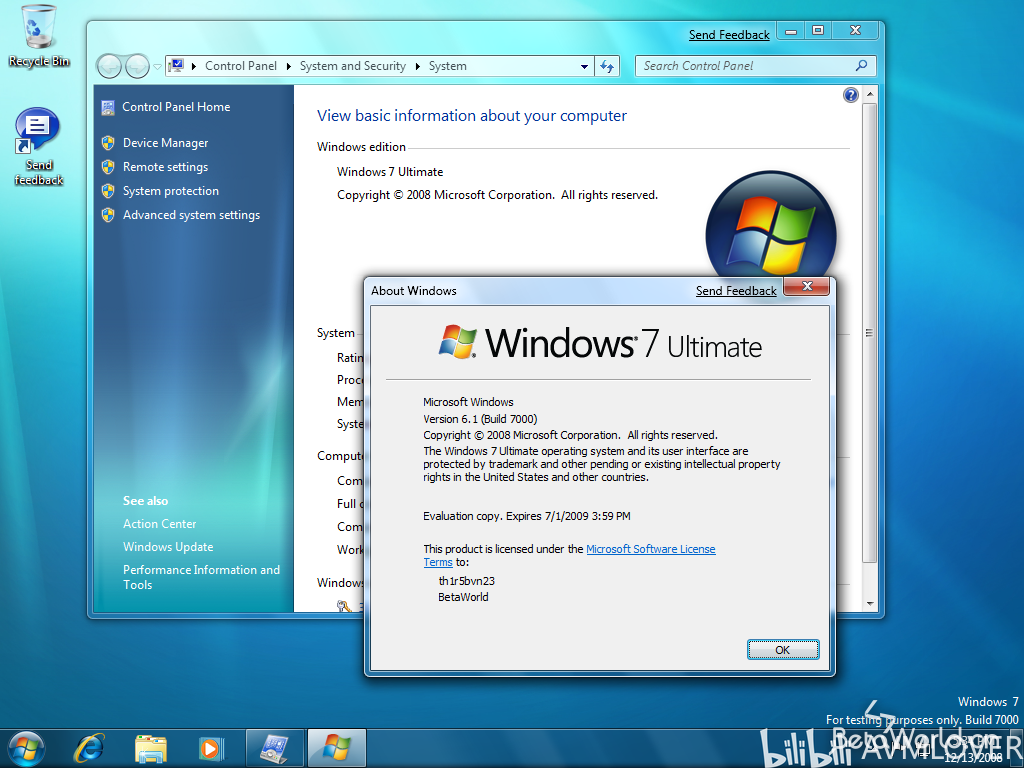Close the About Windows dialog
Viewport: 1024px width, 768px height.
(807, 286)
